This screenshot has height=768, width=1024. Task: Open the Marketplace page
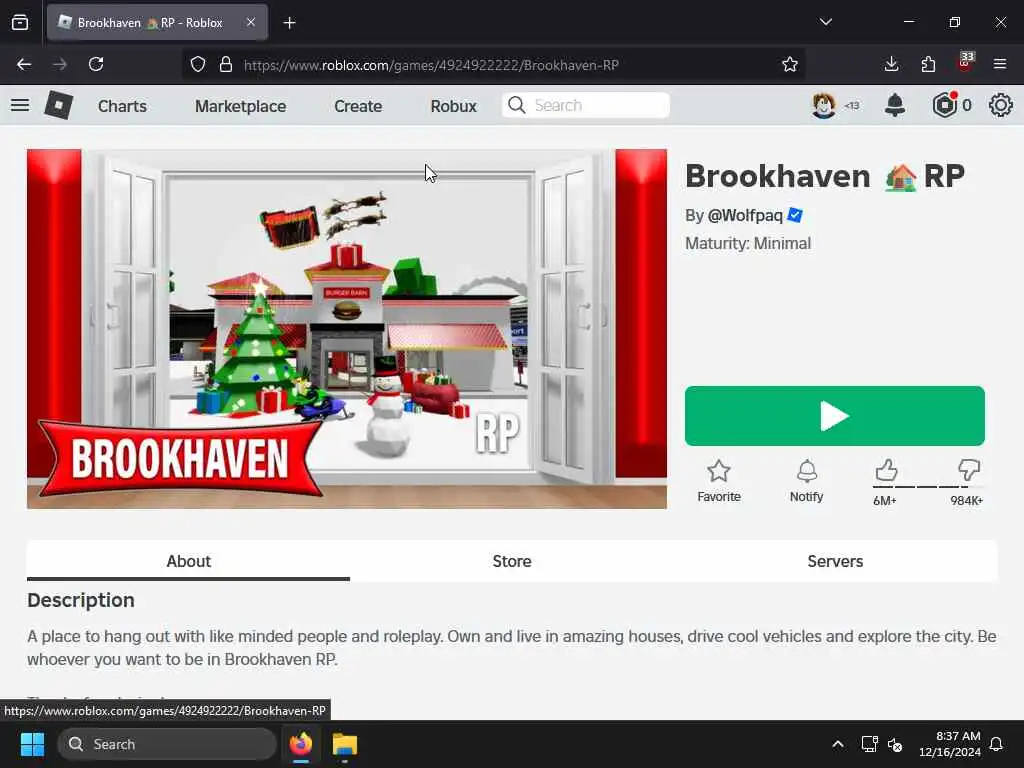click(240, 106)
